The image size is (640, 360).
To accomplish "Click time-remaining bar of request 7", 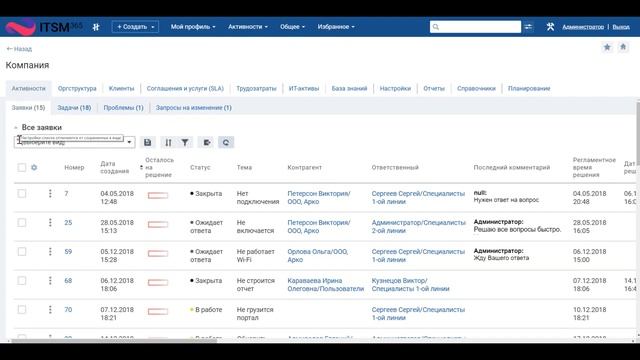I will [x=158, y=196].
